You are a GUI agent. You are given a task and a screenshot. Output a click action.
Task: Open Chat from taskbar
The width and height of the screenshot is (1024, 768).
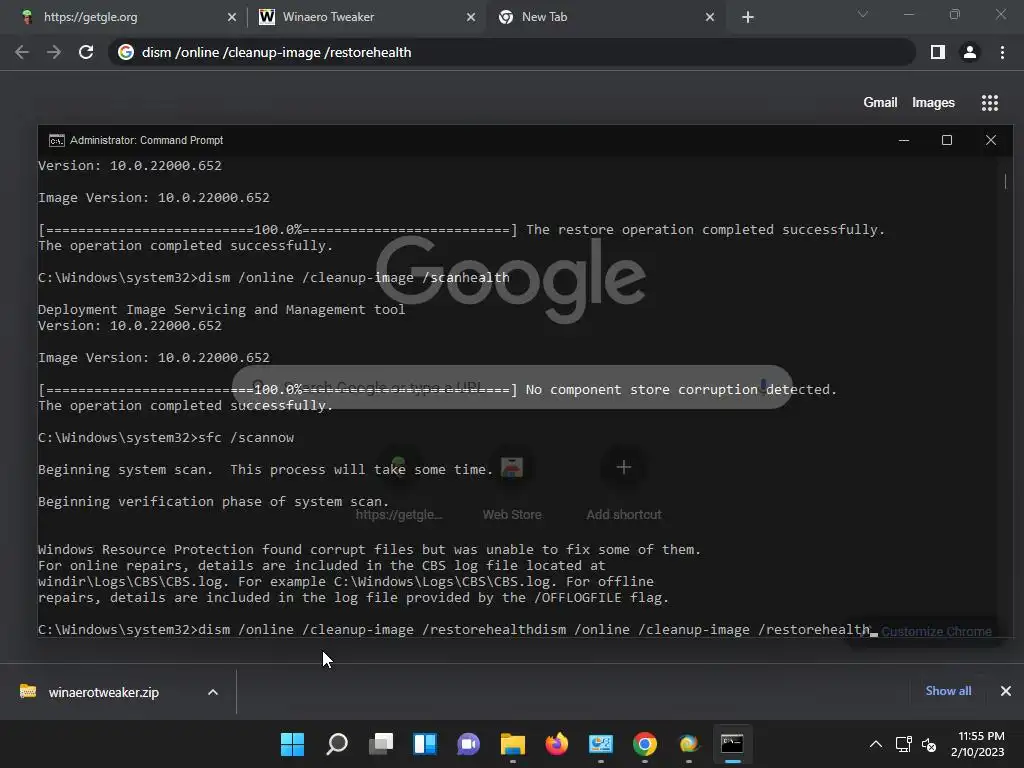click(x=468, y=744)
